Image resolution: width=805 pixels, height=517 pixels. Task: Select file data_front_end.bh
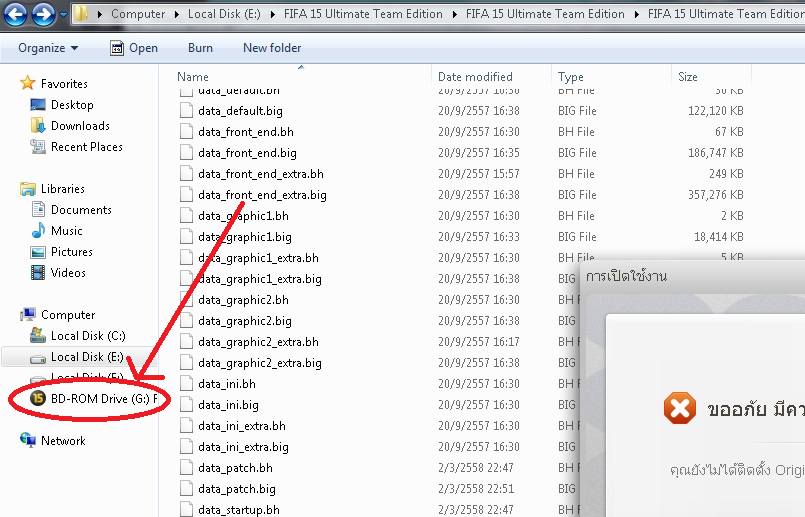click(x=246, y=132)
